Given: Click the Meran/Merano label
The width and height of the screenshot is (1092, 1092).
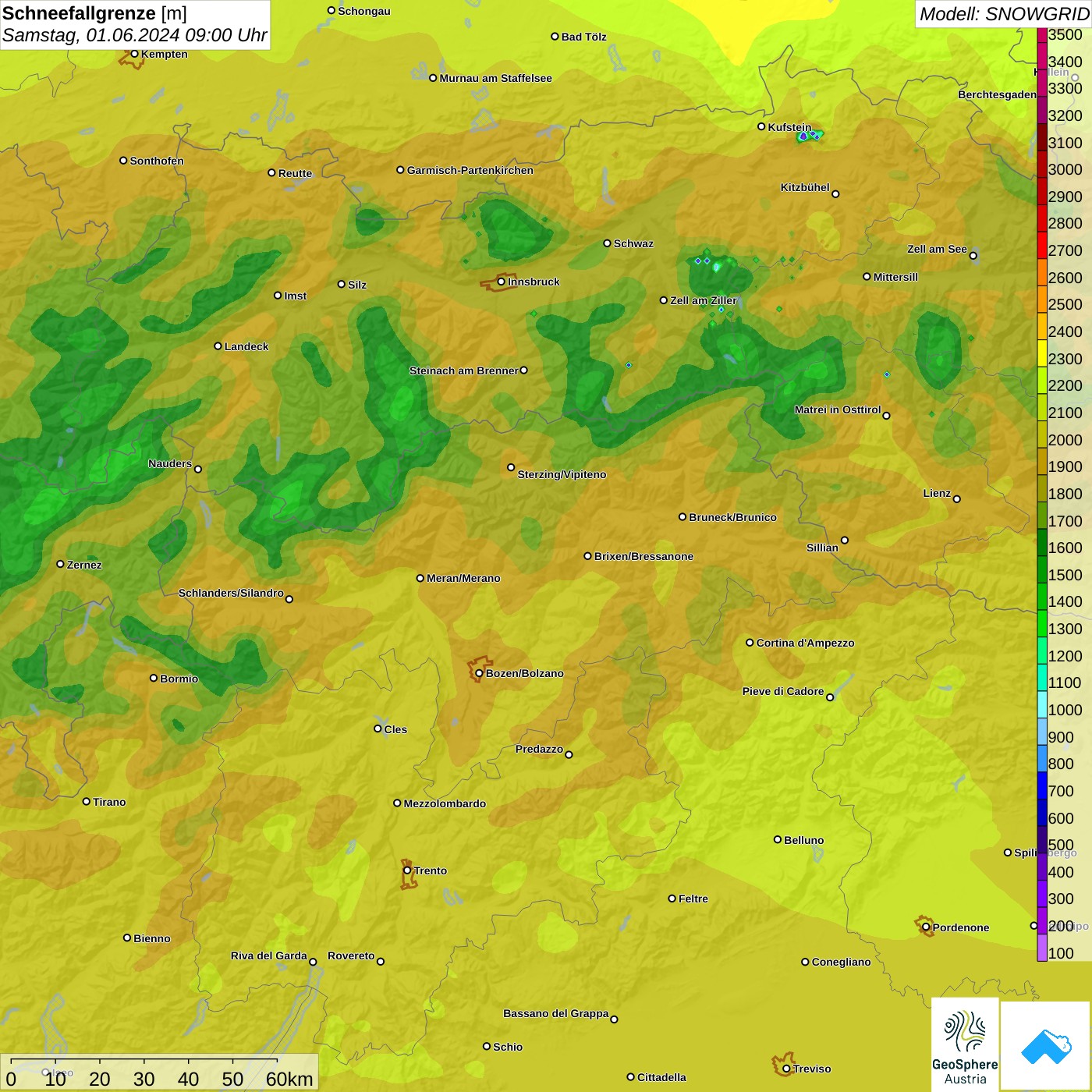Looking at the screenshot, I should (x=463, y=578).
